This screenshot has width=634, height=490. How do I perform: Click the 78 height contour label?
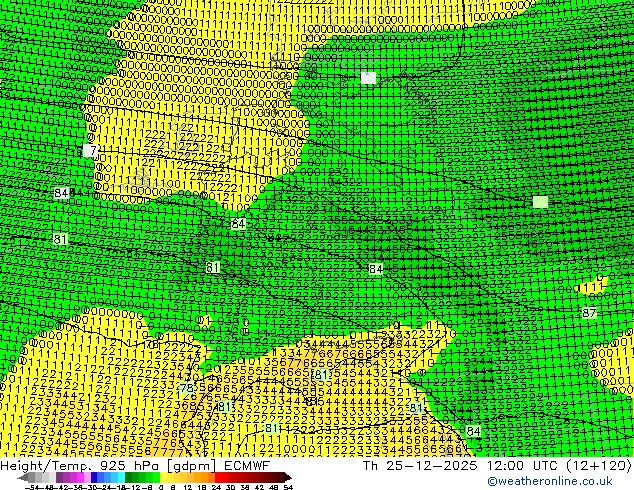(x=187, y=388)
